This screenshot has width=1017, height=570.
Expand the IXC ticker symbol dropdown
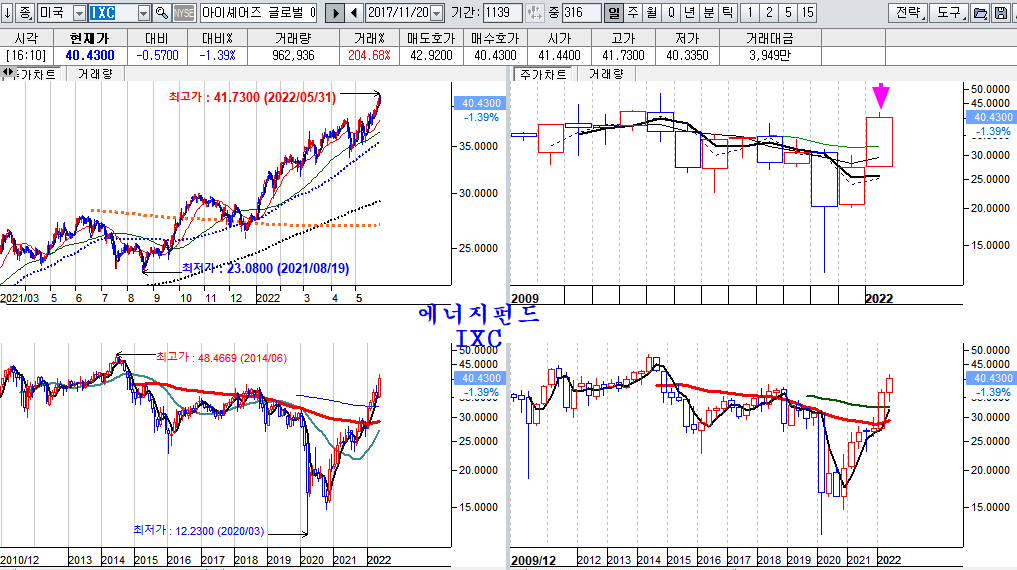143,13
